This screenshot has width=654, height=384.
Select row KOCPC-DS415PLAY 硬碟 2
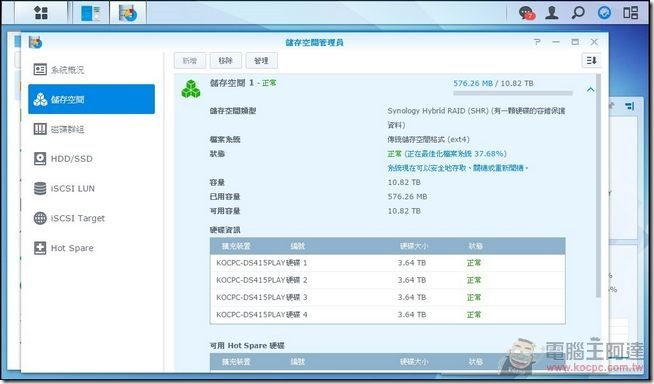387,280
